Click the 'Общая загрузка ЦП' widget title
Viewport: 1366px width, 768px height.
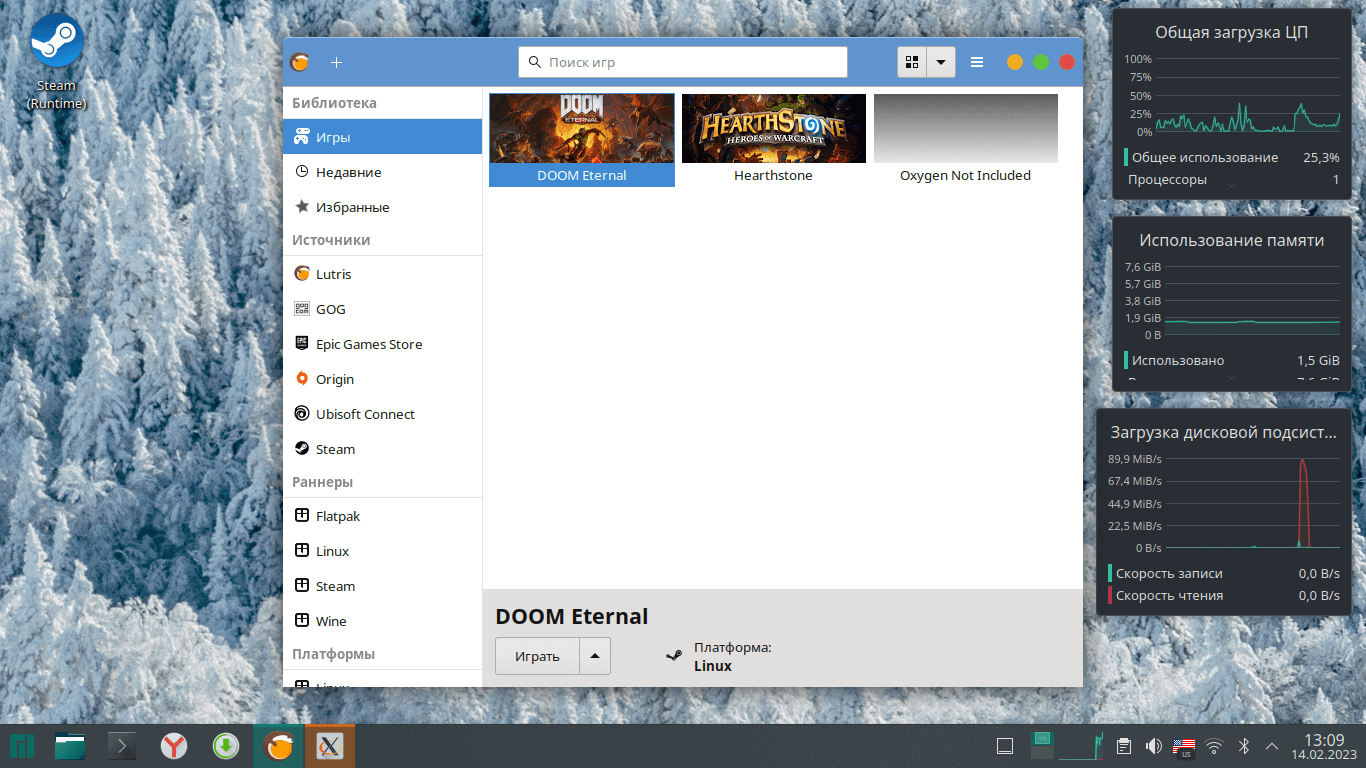pyautogui.click(x=1231, y=32)
